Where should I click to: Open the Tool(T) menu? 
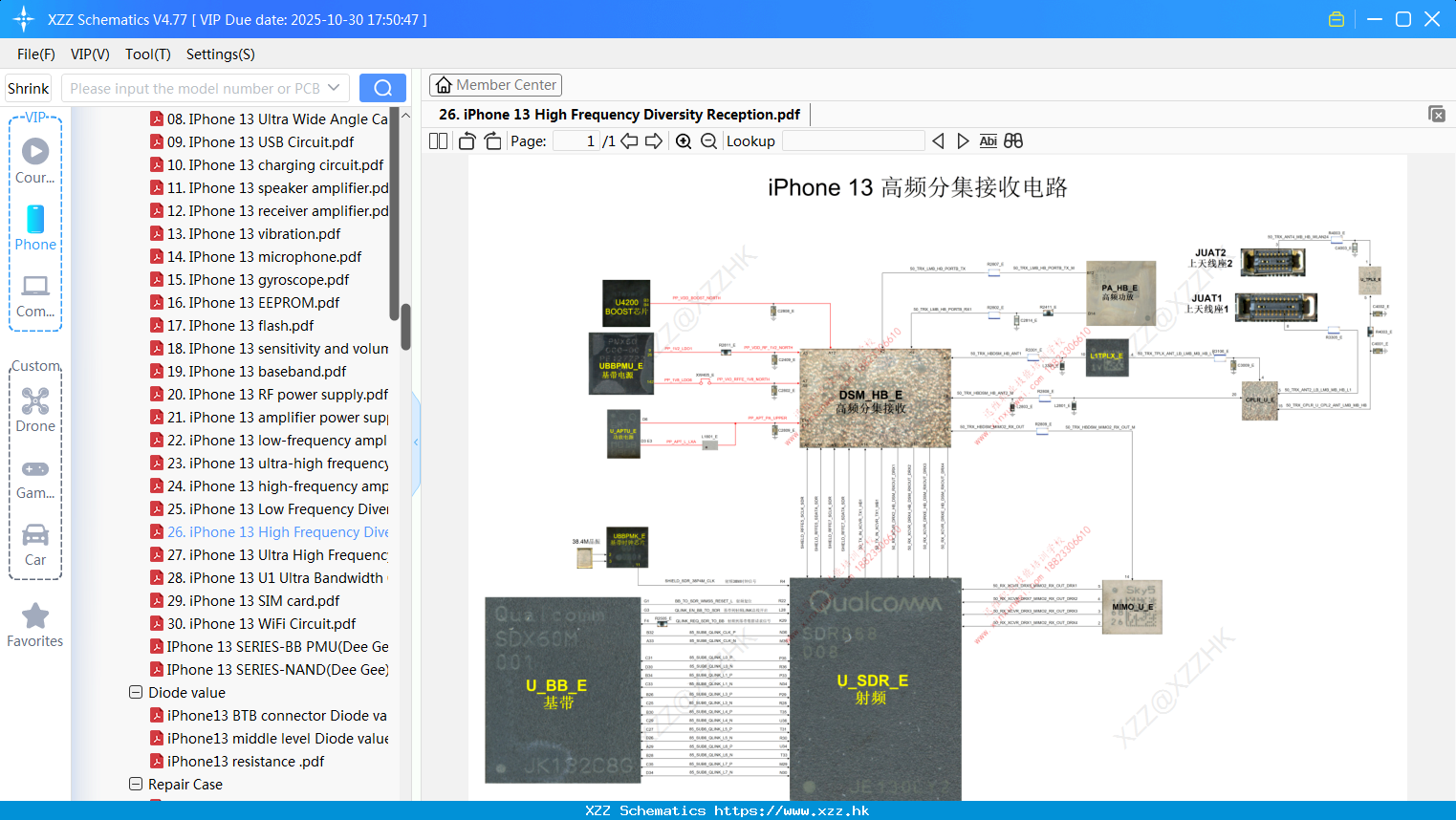click(148, 54)
